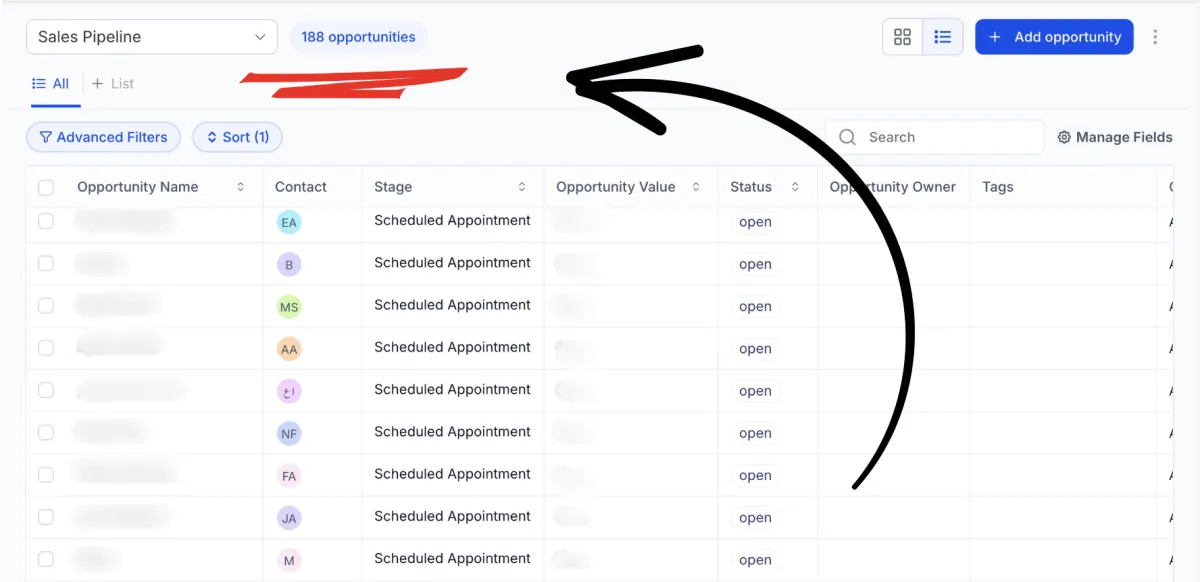
Task: Open the Sales Pipeline dropdown
Action: [x=151, y=37]
